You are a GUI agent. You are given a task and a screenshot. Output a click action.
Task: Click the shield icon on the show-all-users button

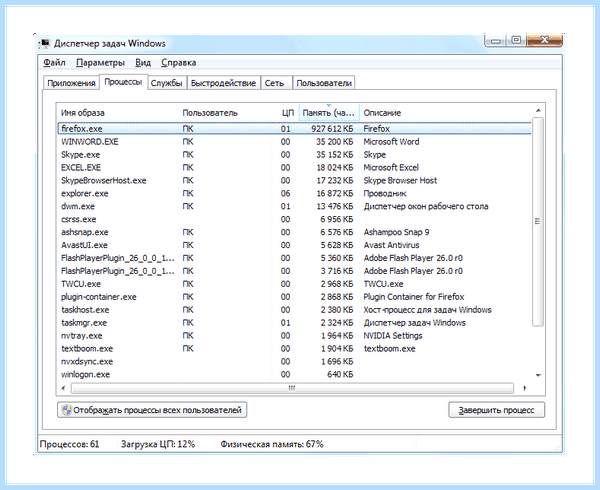click(67, 410)
